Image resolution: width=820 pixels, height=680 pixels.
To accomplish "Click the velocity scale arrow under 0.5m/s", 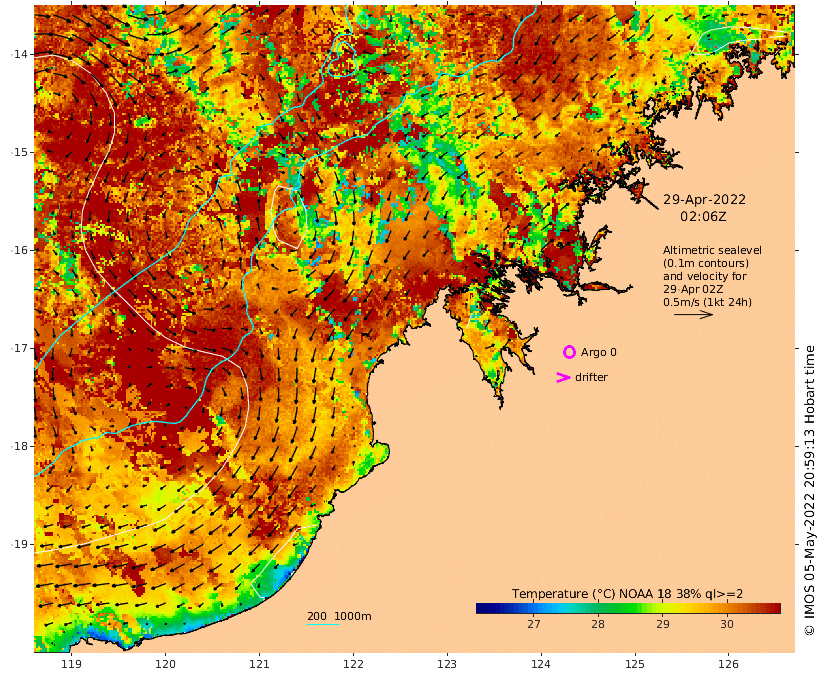I will 693,314.
